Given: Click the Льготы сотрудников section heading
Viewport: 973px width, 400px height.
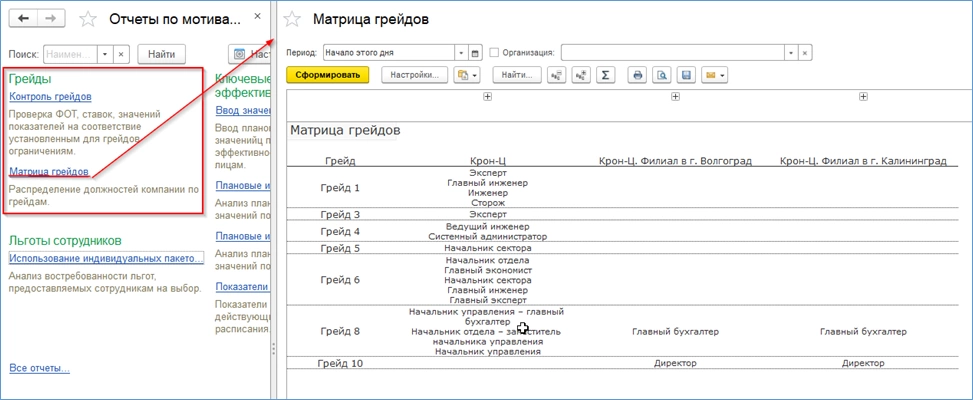Looking at the screenshot, I should (65, 241).
